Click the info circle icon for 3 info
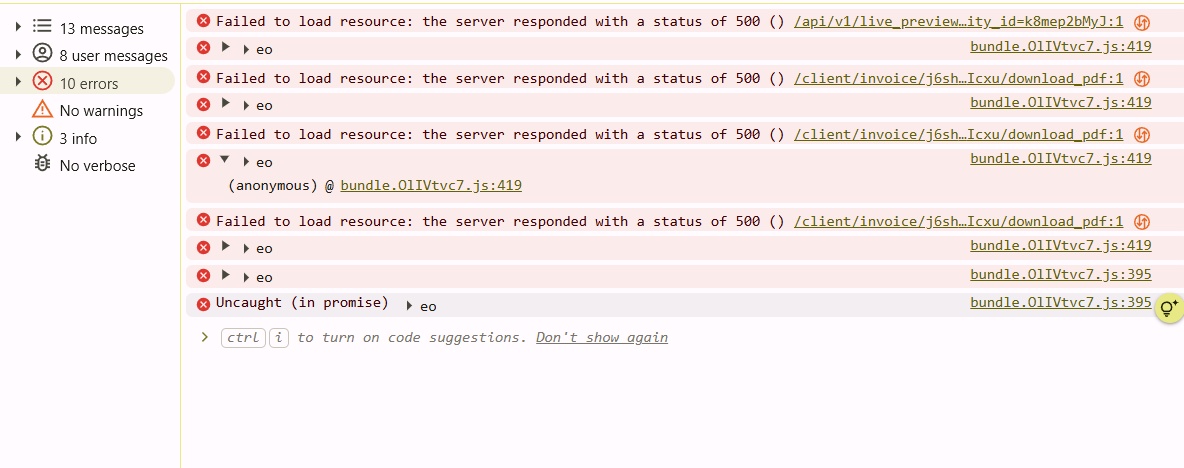Screen dimensions: 1184x468 [x=42, y=138]
